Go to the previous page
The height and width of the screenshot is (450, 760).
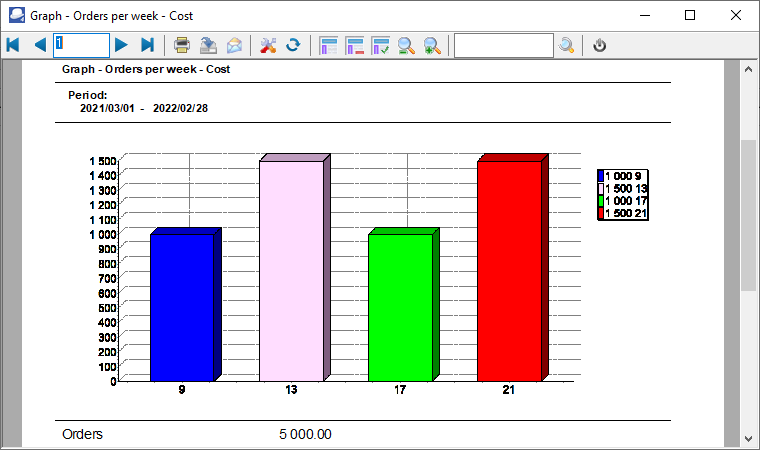click(x=40, y=45)
